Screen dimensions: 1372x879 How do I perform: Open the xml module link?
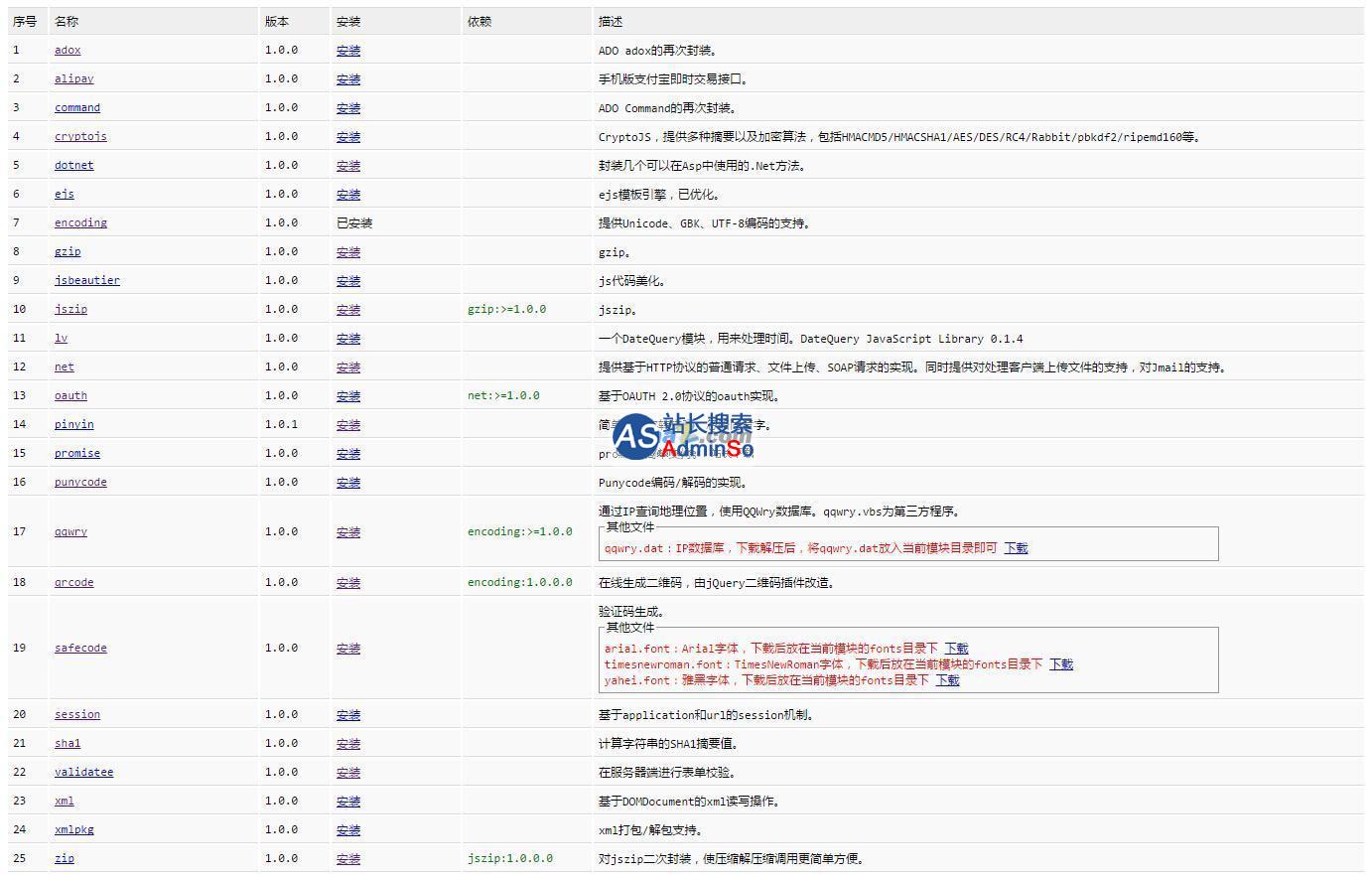tap(65, 801)
